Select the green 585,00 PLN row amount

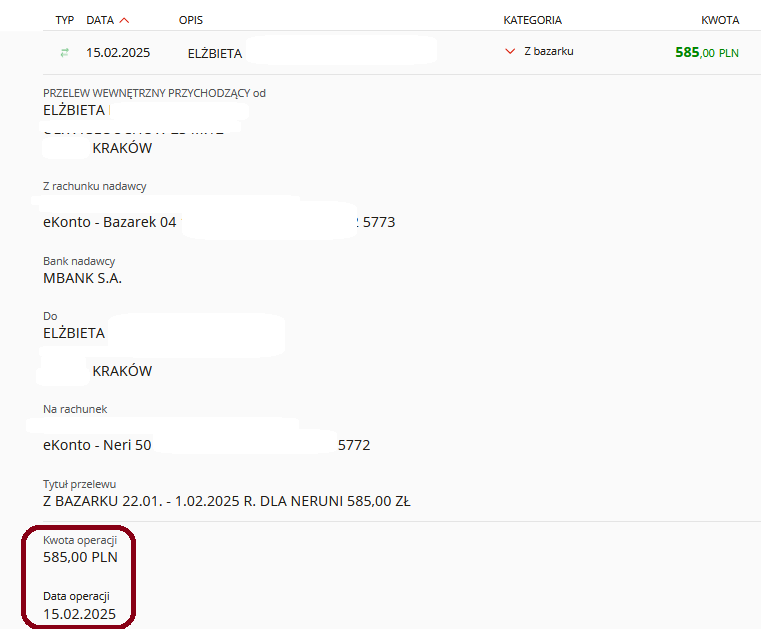pyautogui.click(x=706, y=52)
